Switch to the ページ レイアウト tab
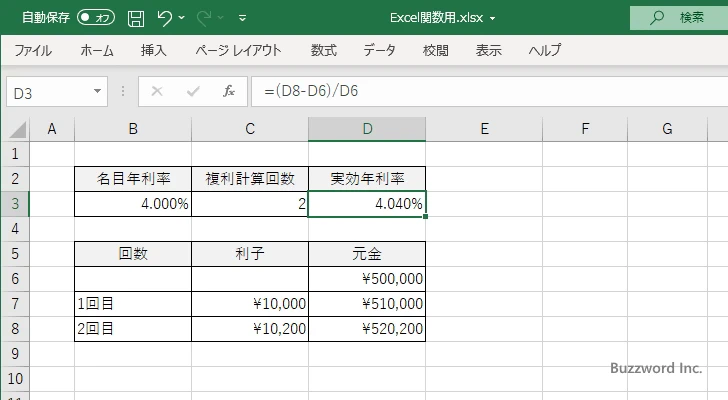 [x=238, y=50]
